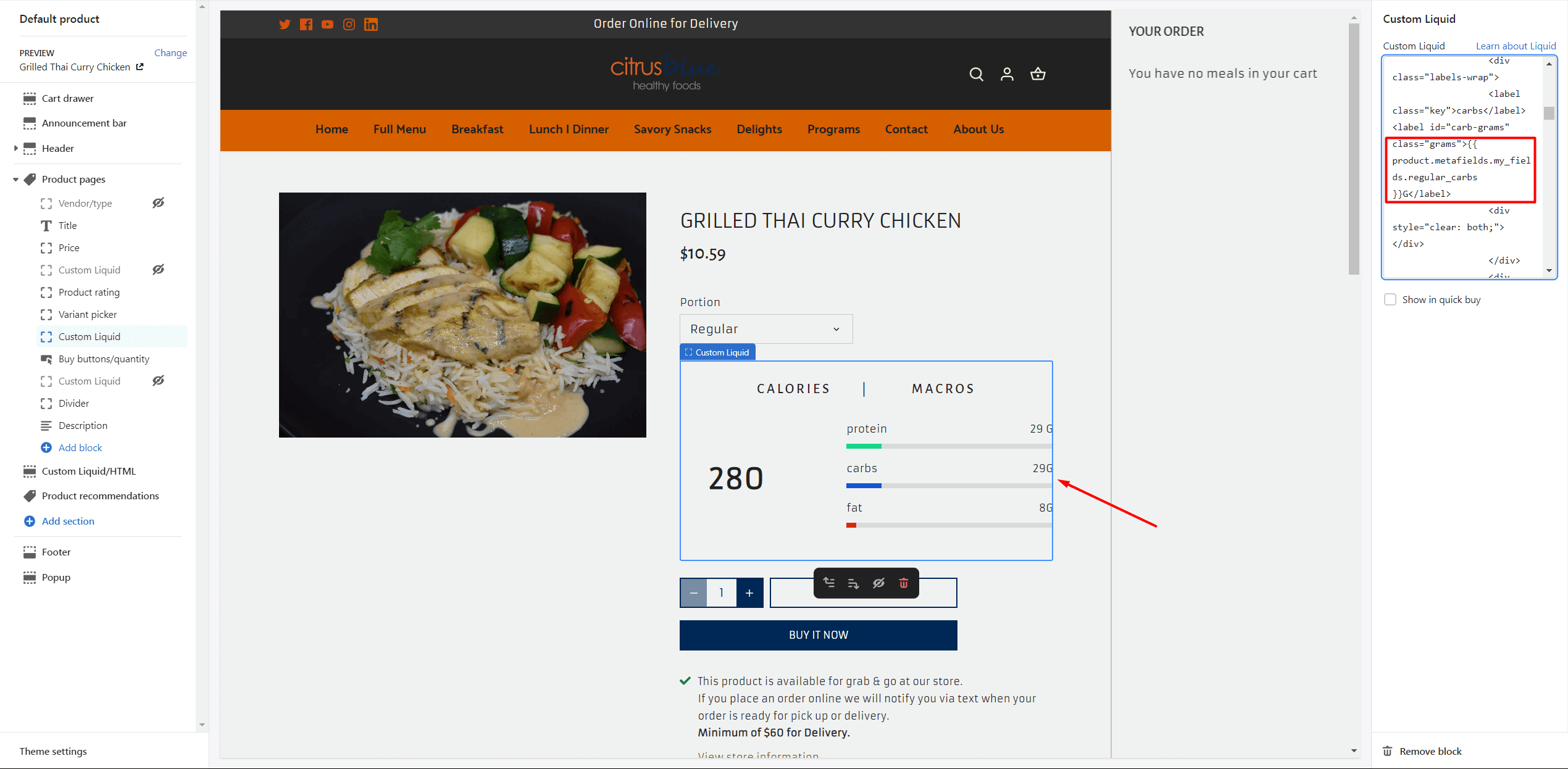Select About Us in the store navigation

pyautogui.click(x=978, y=129)
